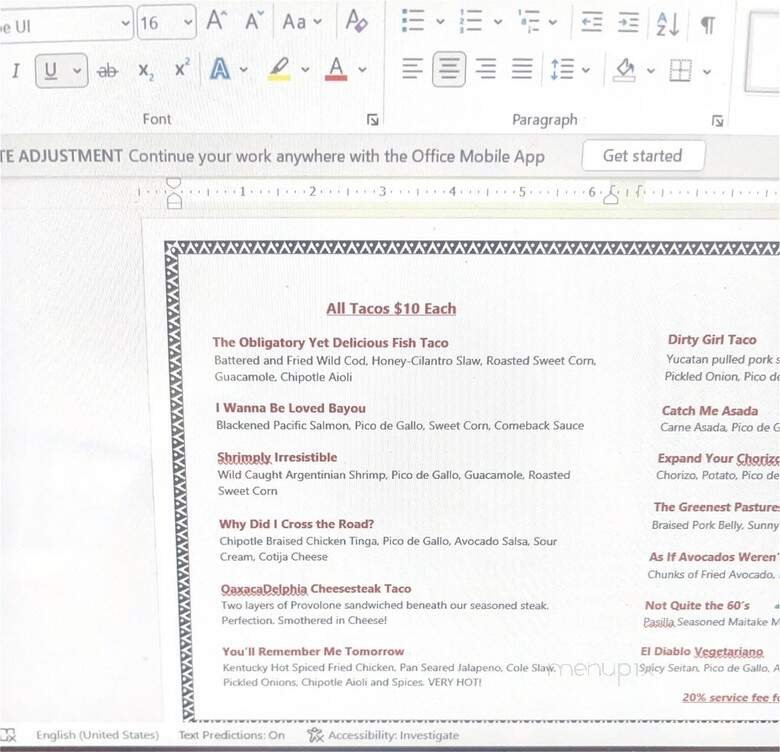Open the Paragraph dialog launcher

pos(717,121)
